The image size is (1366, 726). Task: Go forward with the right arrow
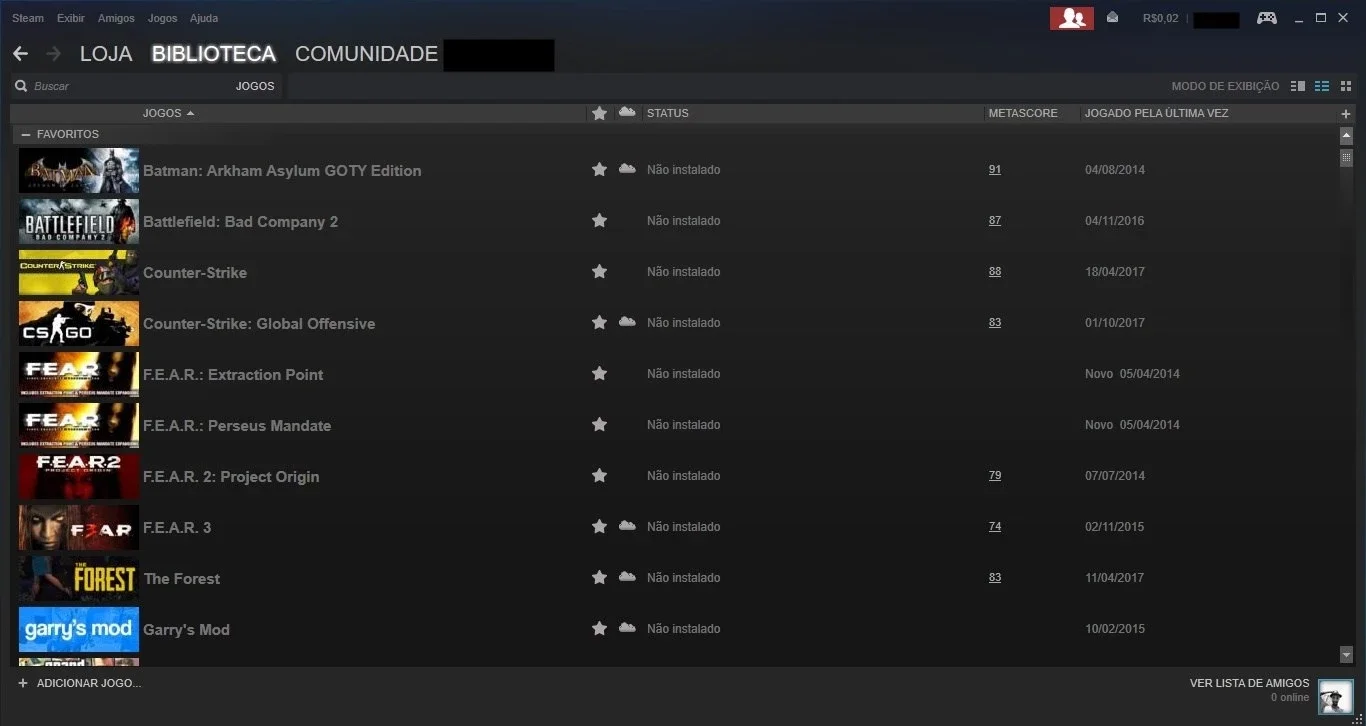pos(53,54)
